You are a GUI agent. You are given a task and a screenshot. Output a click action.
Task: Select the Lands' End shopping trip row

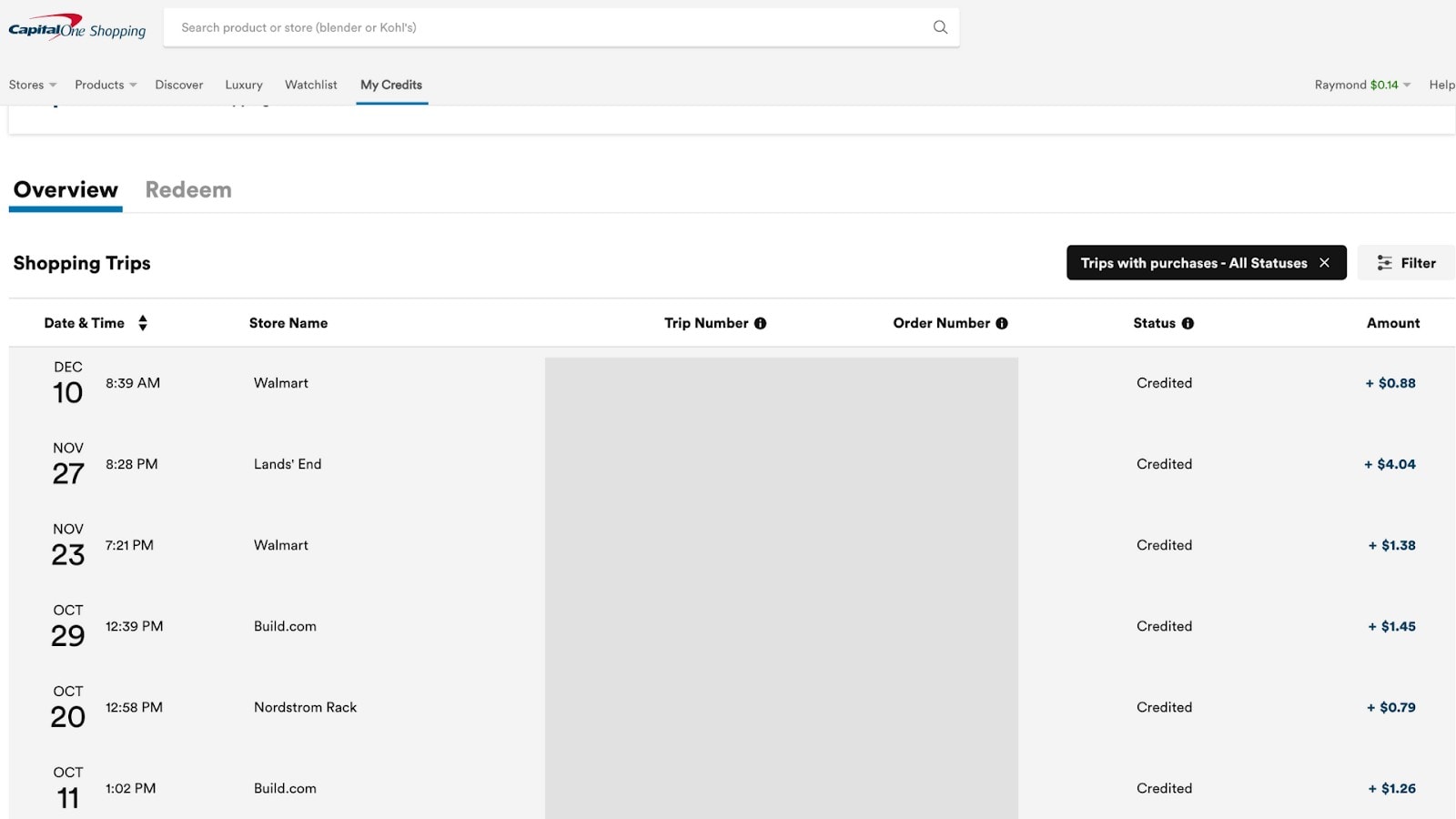pyautogui.click(x=732, y=464)
